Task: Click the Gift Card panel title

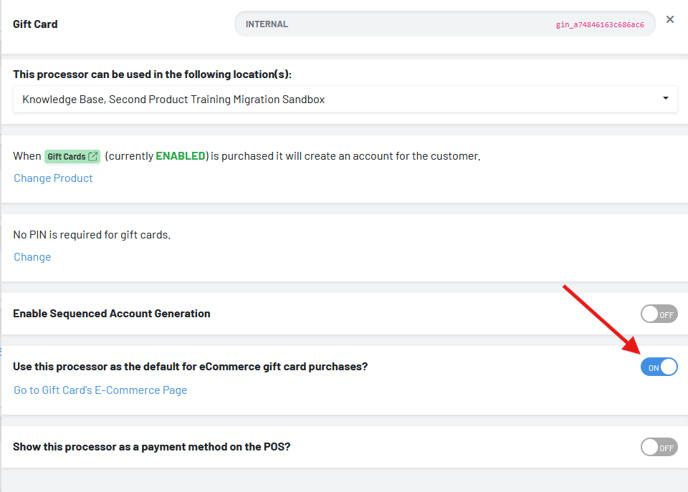Action: click(35, 24)
